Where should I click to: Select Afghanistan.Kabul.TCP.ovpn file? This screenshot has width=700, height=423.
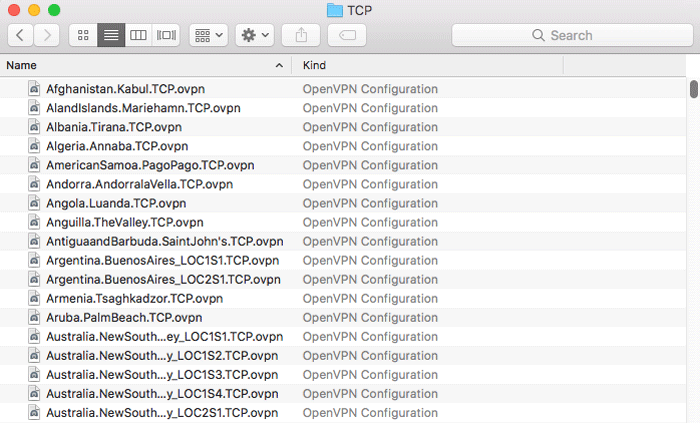(x=125, y=89)
